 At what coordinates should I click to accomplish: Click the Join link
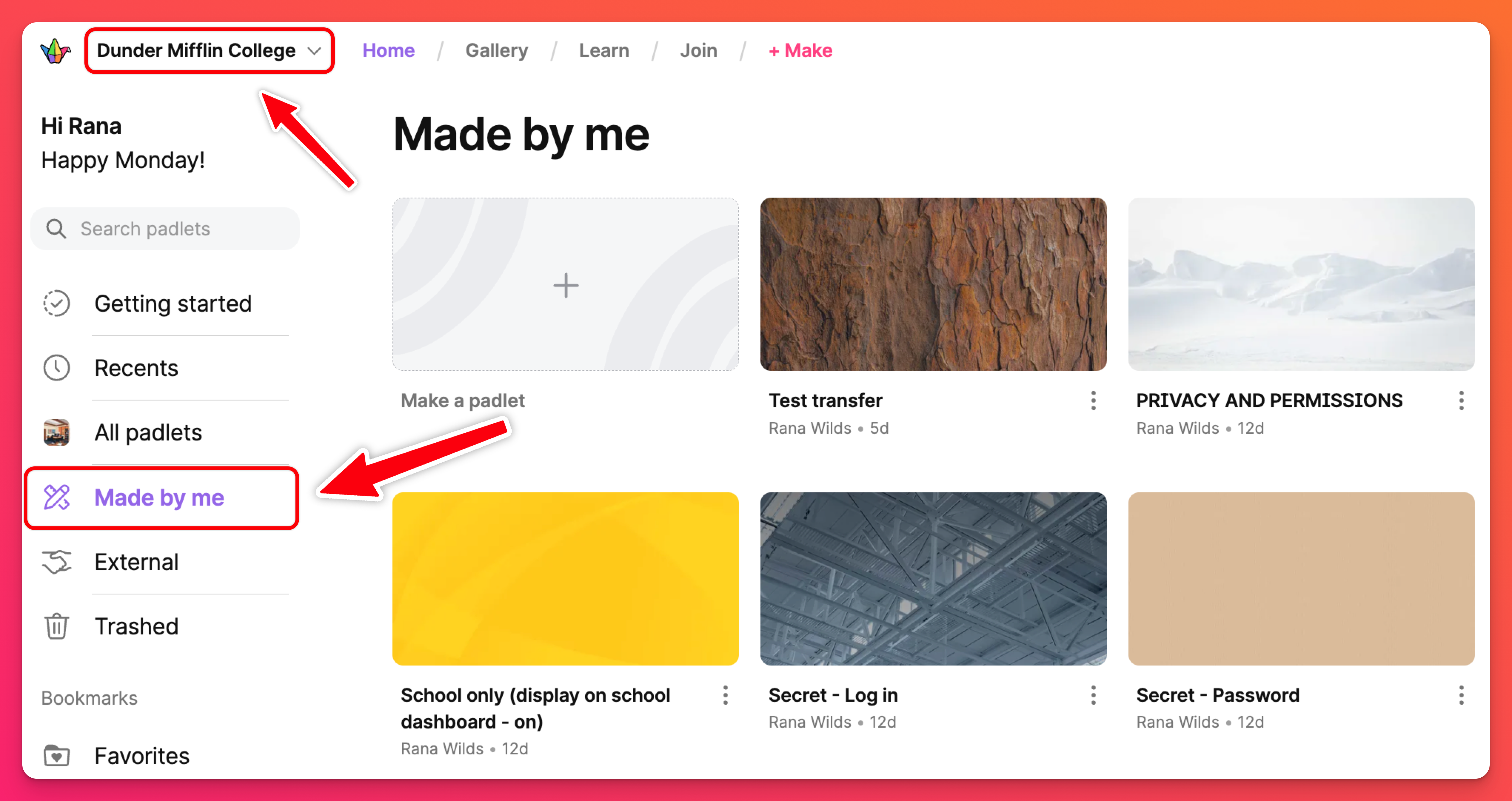point(698,51)
